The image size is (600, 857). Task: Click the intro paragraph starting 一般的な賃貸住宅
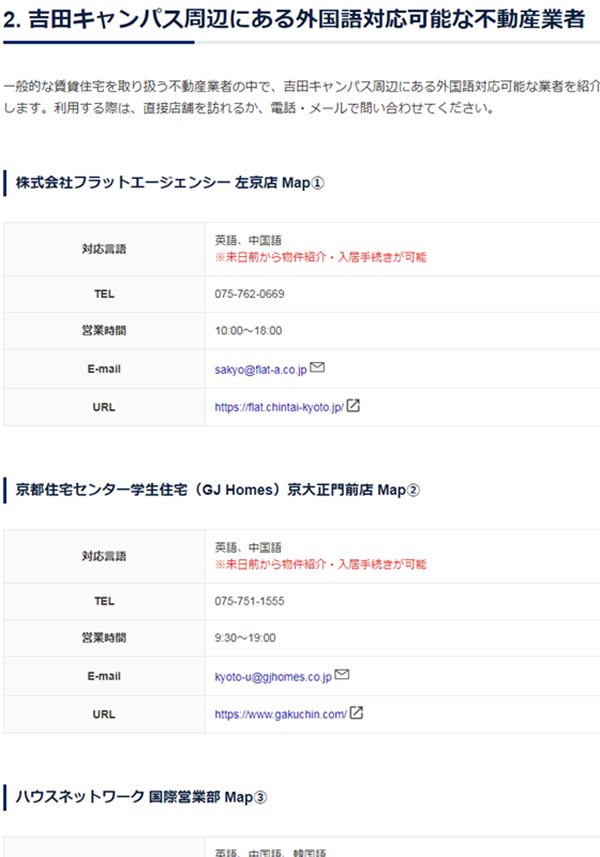point(302,97)
